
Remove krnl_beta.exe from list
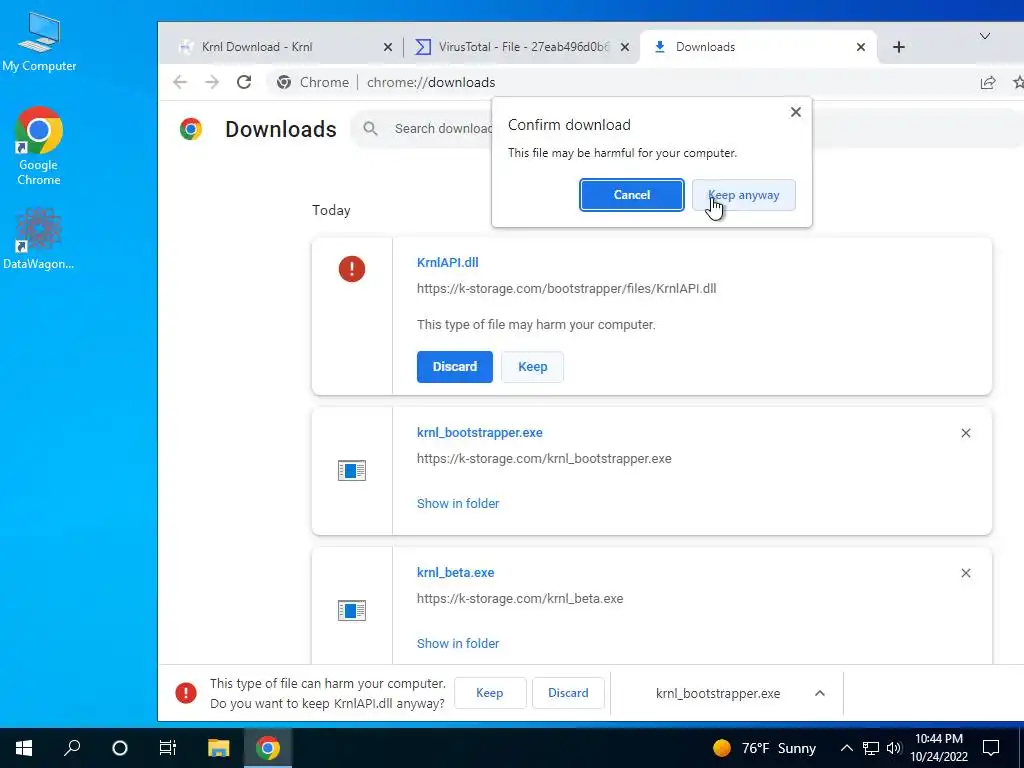[966, 573]
